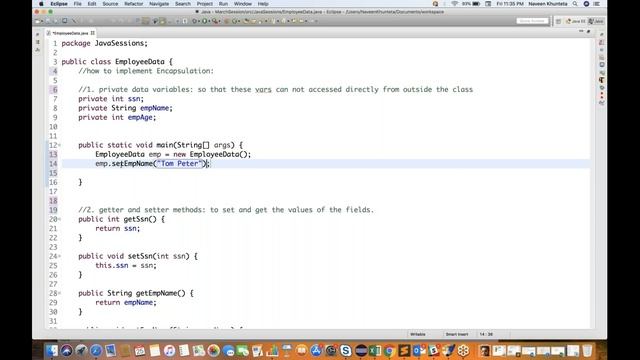This screenshot has height=360, width=640.
Task: Open the Navigate menu
Action: tap(159, 4)
